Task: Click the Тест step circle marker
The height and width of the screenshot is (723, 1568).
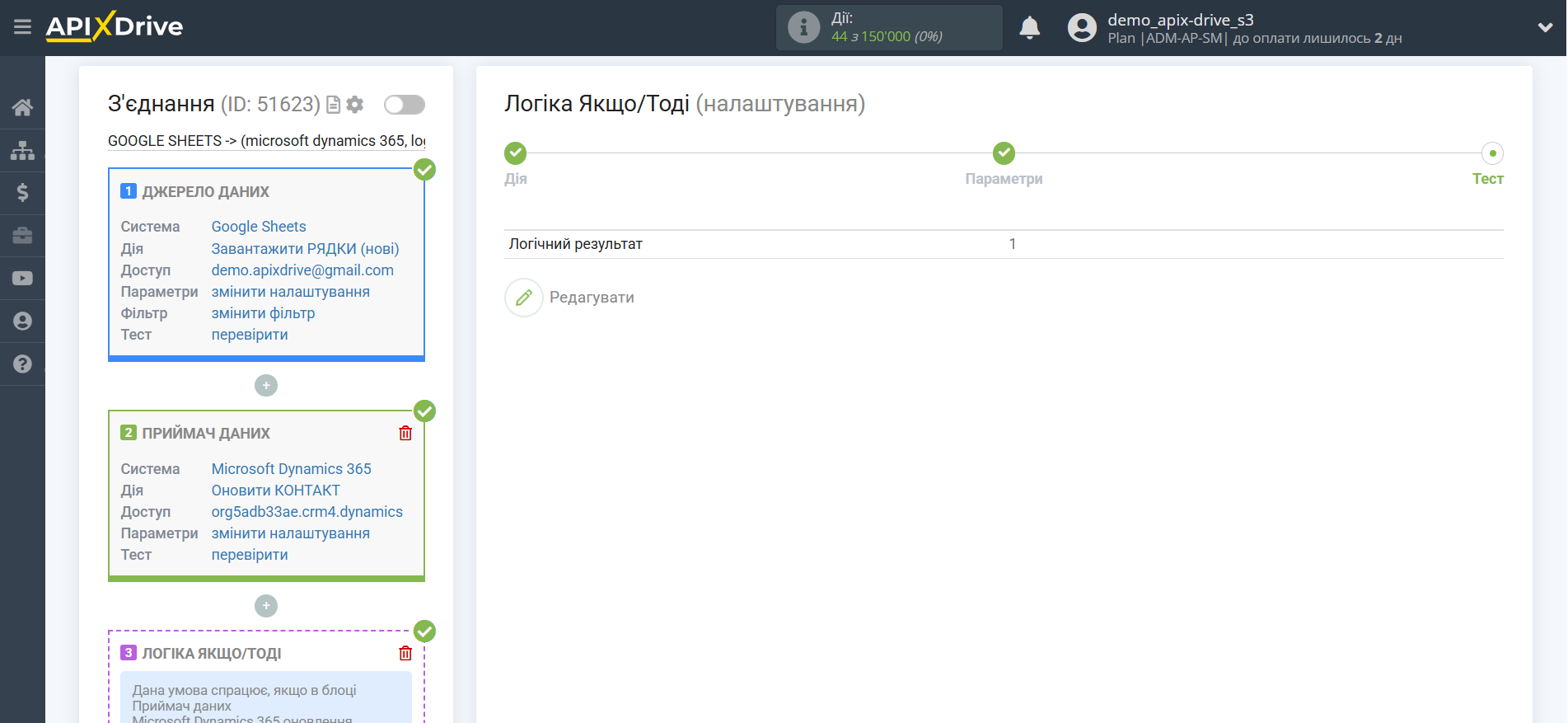Action: coord(1492,153)
